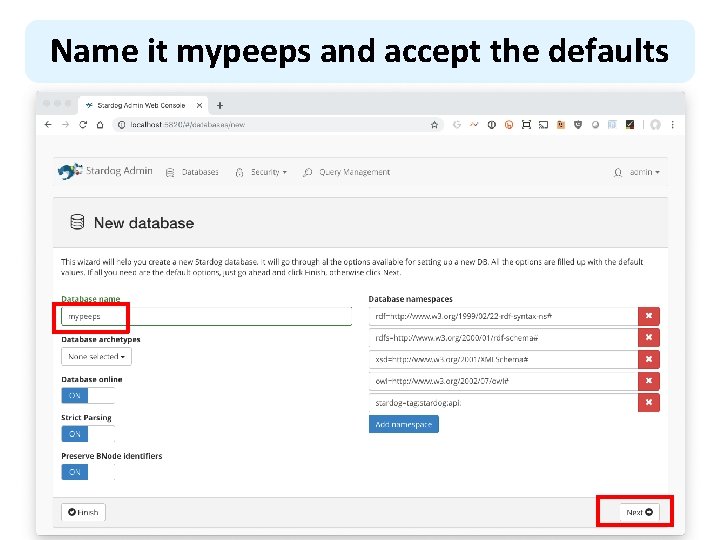This screenshot has width=720, height=540.
Task: Open the Databases menu item
Action: tap(192, 172)
